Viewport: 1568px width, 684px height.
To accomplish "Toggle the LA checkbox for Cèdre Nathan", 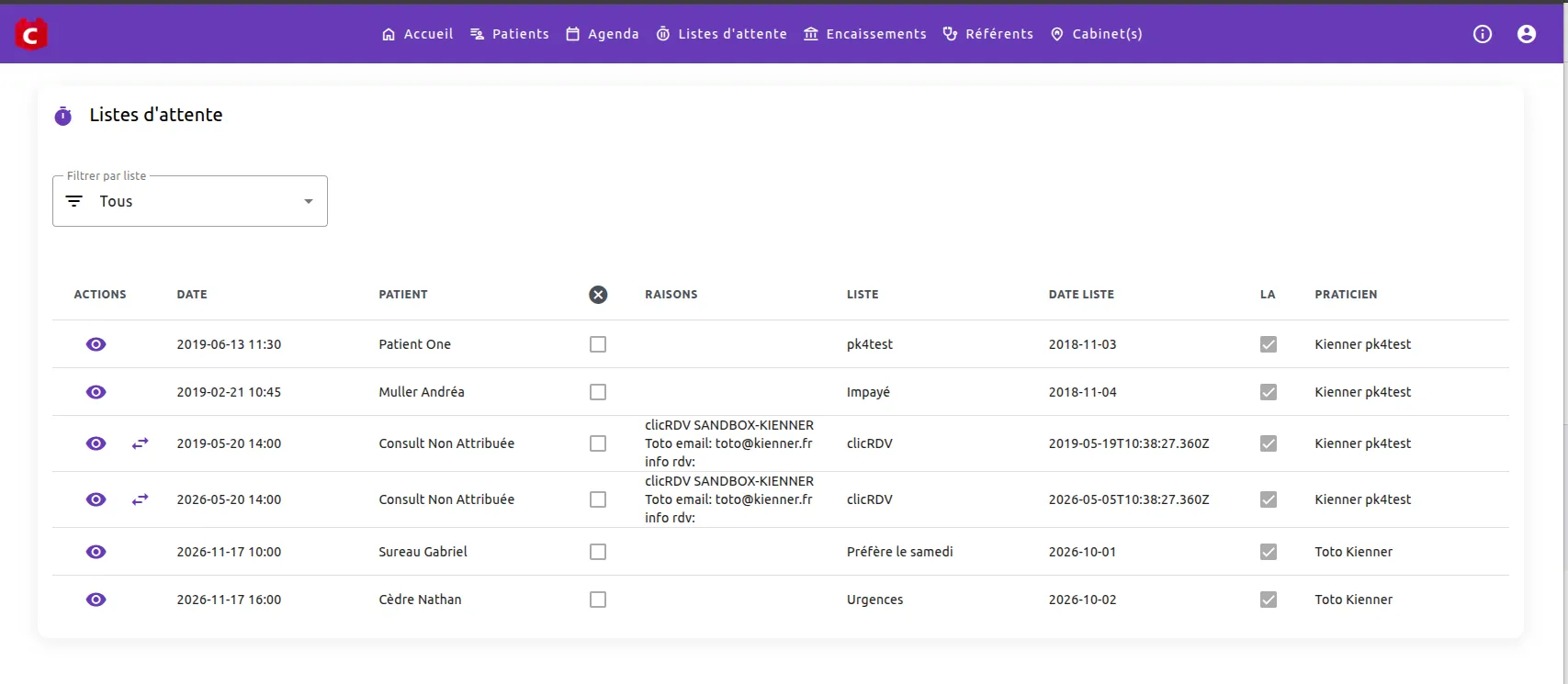I will tap(1269, 600).
